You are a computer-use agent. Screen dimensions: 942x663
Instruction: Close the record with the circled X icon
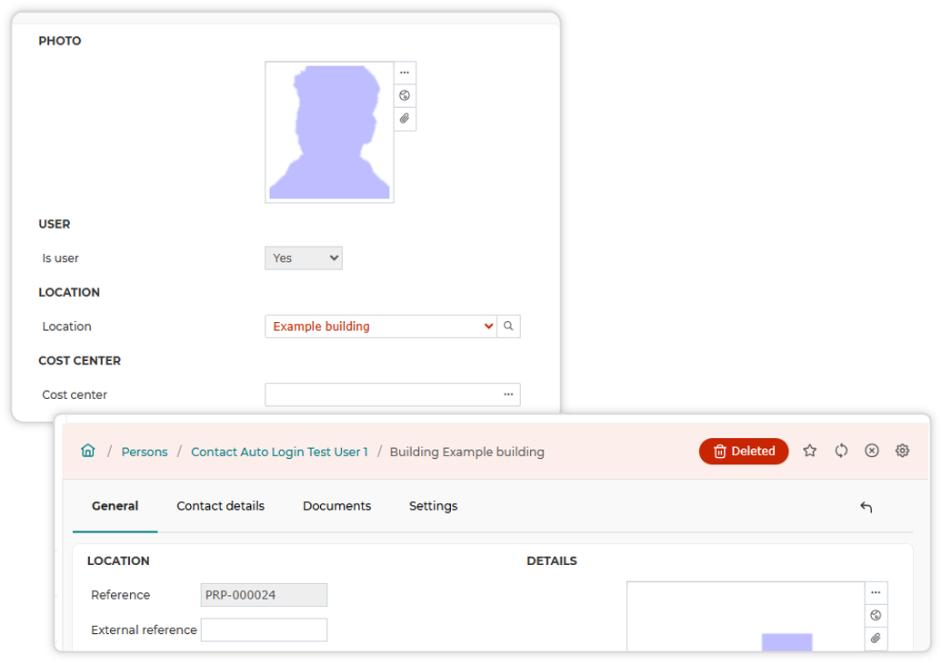coord(872,451)
